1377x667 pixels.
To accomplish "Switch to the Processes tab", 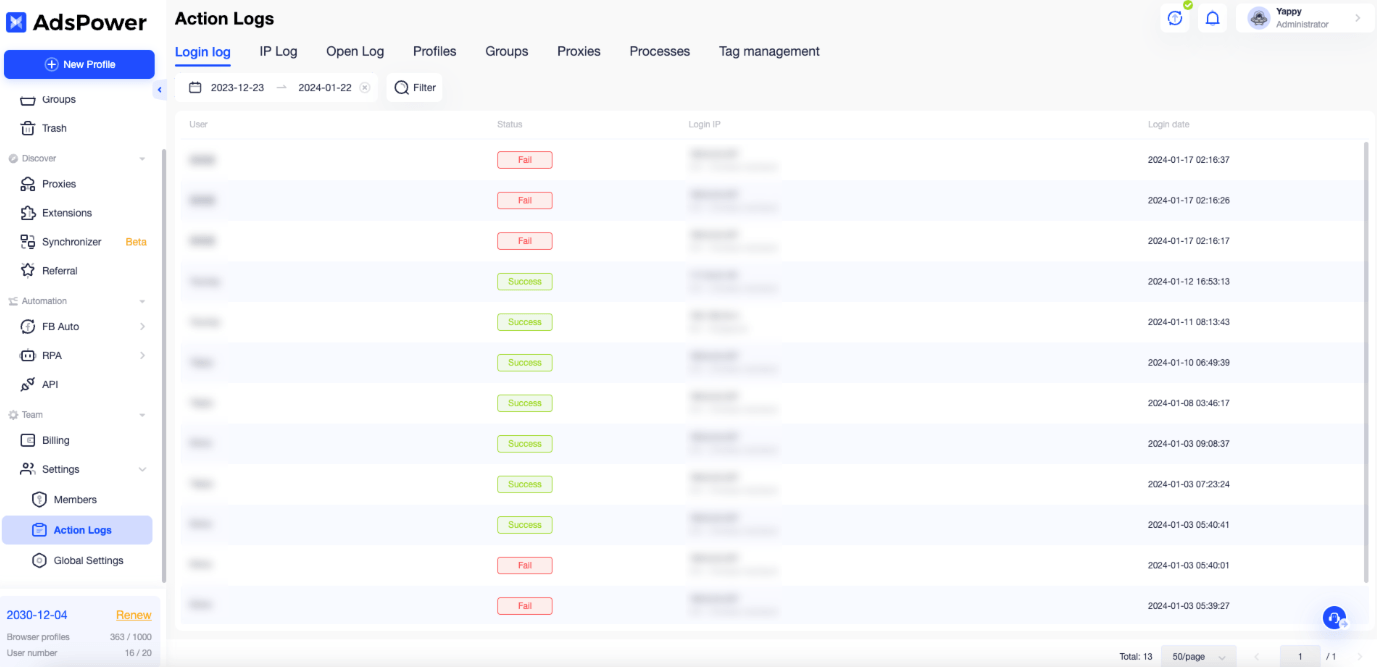I will click(x=660, y=51).
